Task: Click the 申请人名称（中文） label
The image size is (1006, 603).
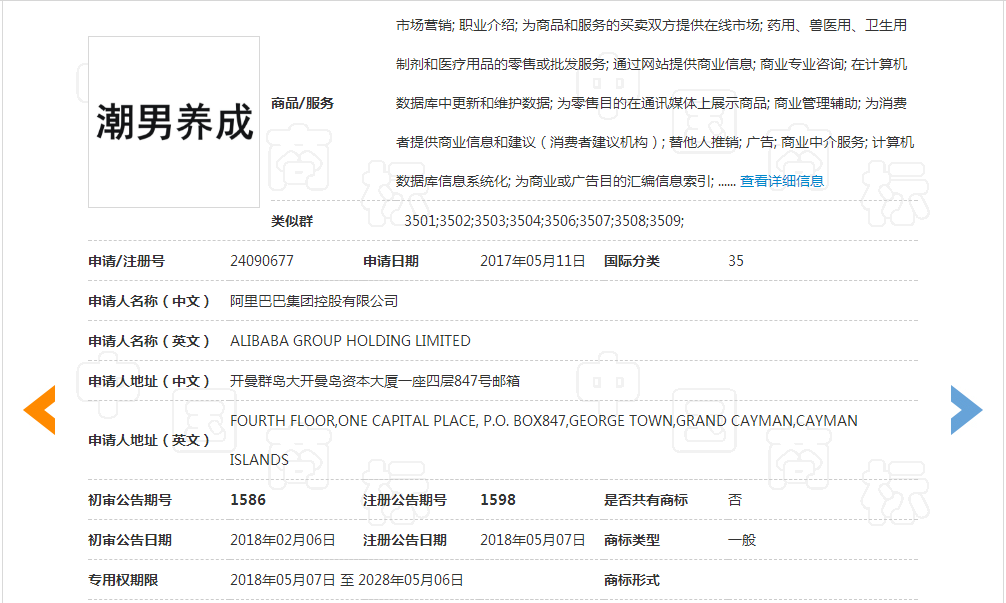Action: pos(149,302)
